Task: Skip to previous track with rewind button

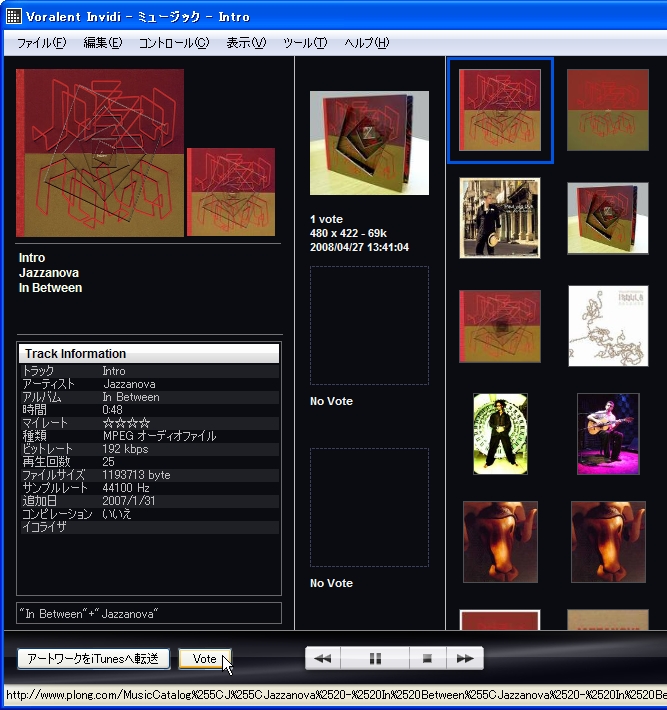Action: point(323,658)
